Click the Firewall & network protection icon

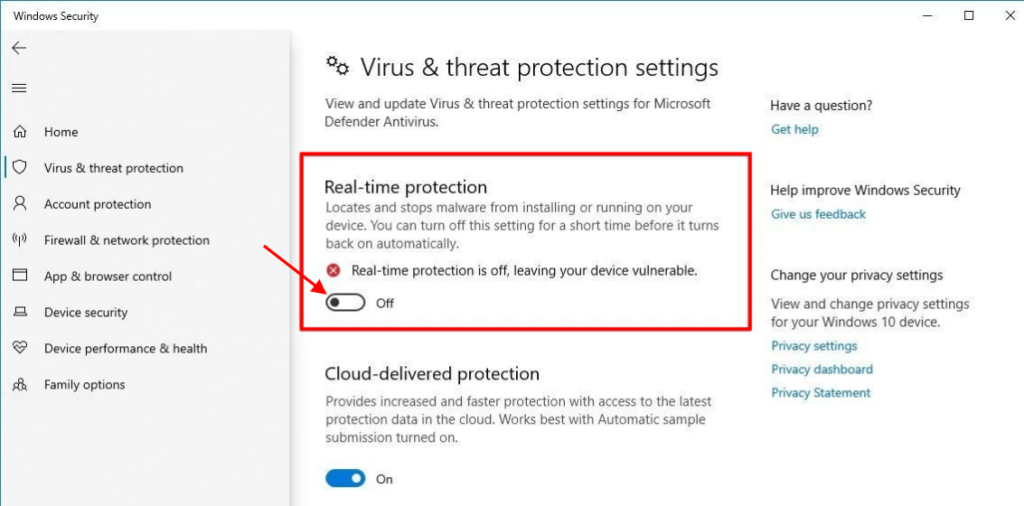[19, 240]
